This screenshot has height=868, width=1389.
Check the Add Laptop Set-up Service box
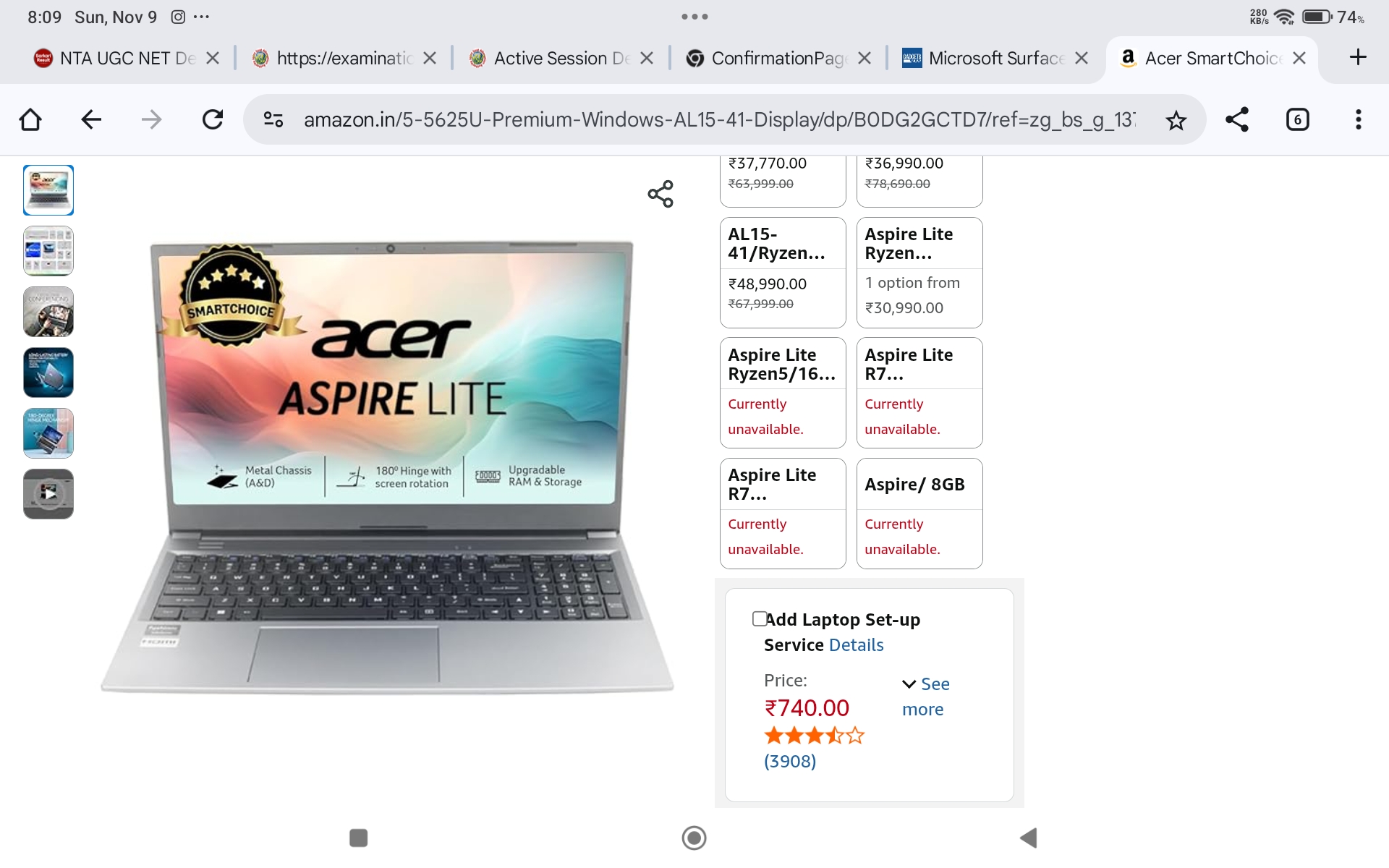[760, 618]
